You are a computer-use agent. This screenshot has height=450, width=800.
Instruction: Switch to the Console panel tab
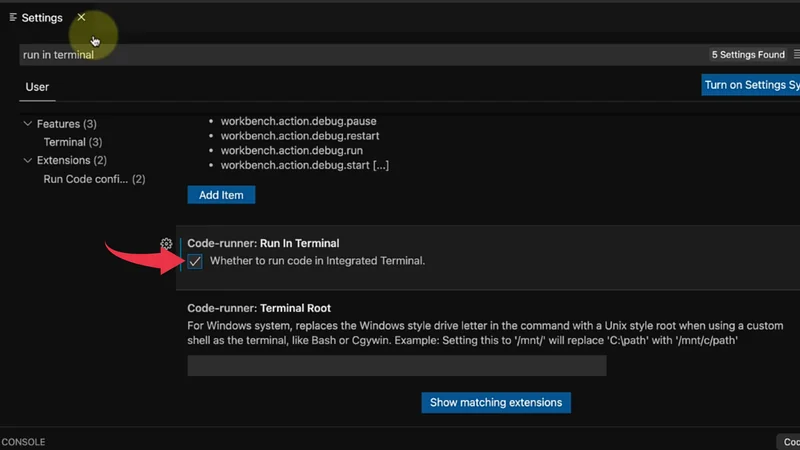[x=23, y=442]
